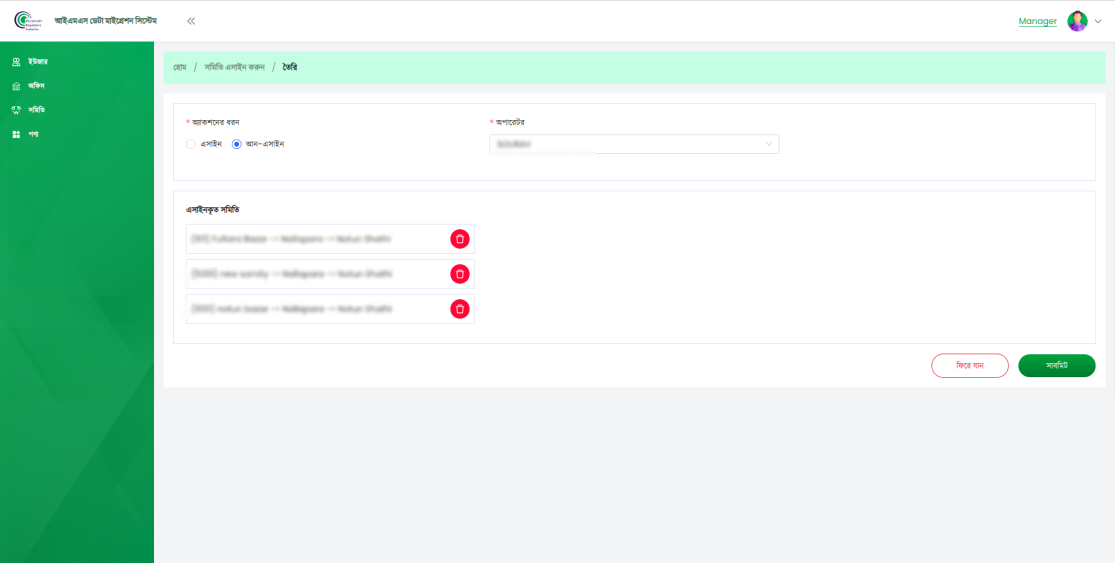Click the organization logo in the header
This screenshot has width=1115, height=563.
pyautogui.click(x=28, y=21)
